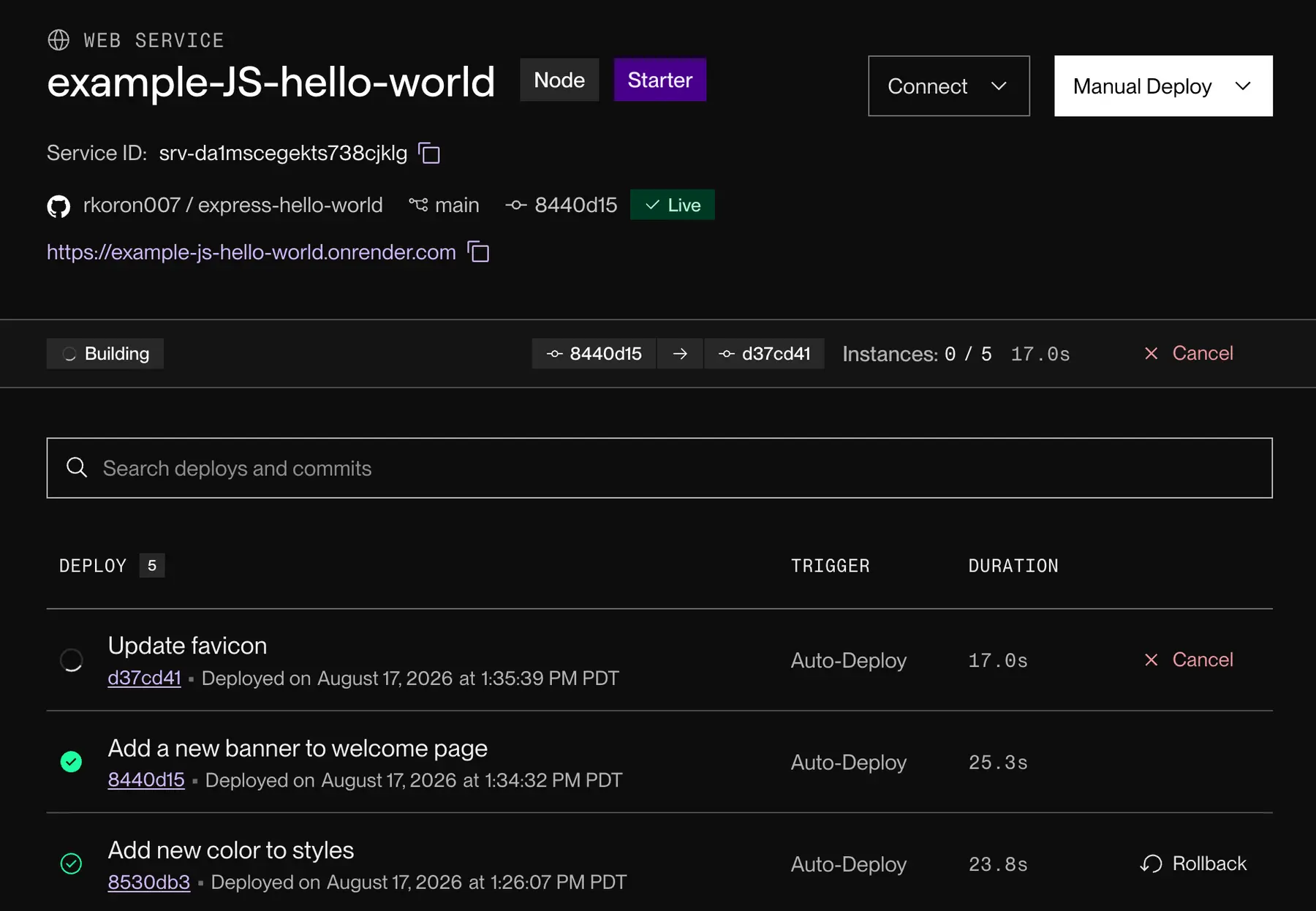
Task: Open rkoron007 / express-hello-world repository link
Action: (232, 205)
